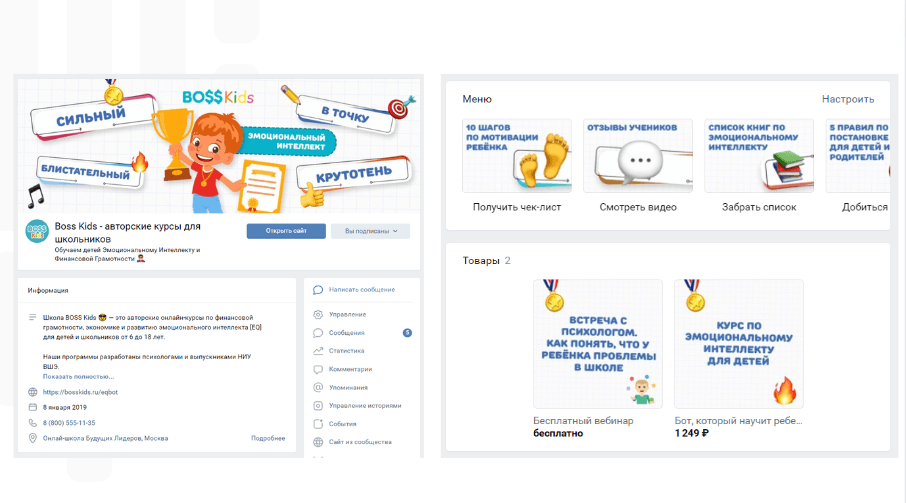Select Сайт из сообщества entry
This screenshot has width=906, height=503.
click(x=361, y=442)
